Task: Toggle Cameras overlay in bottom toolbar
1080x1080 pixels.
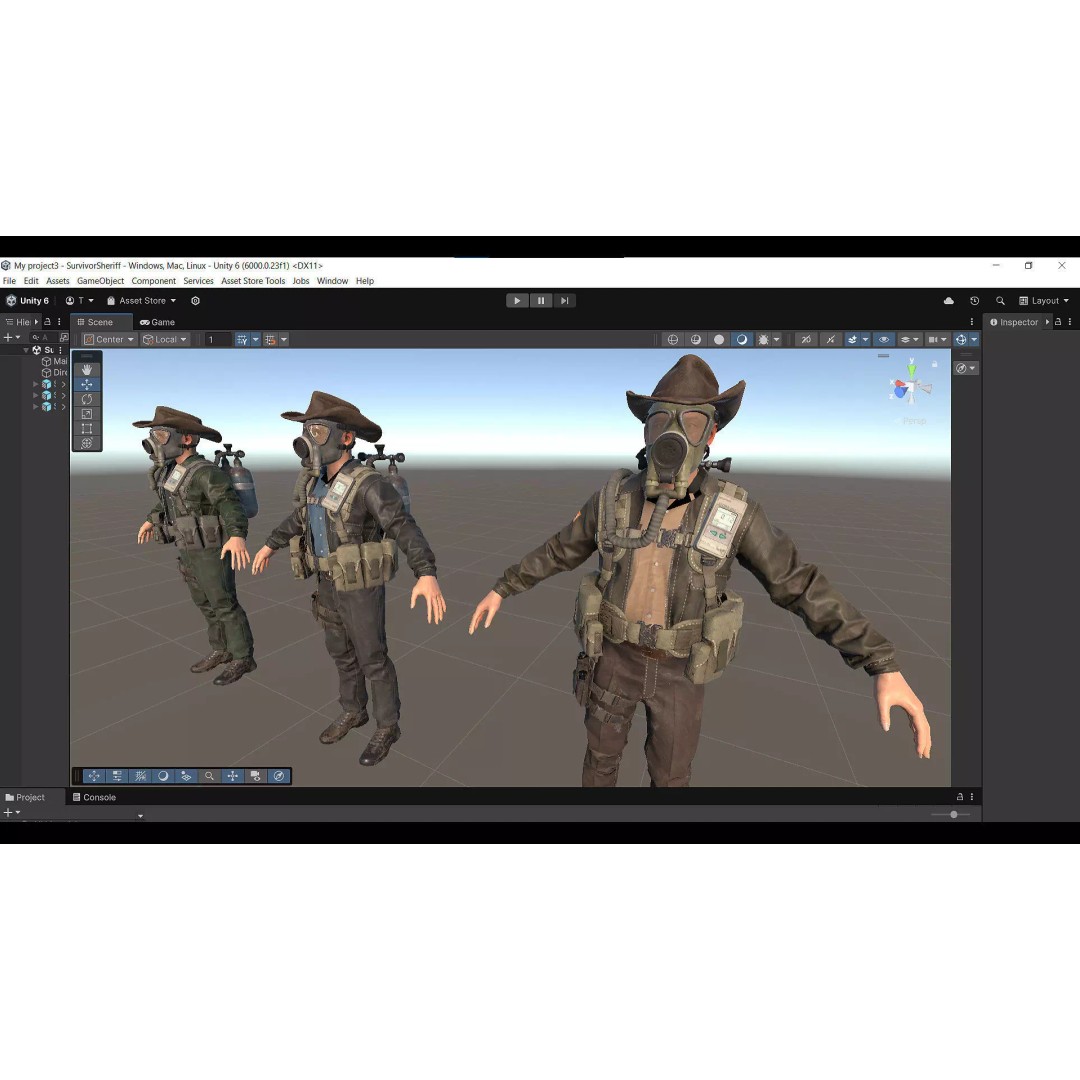Action: pos(256,776)
